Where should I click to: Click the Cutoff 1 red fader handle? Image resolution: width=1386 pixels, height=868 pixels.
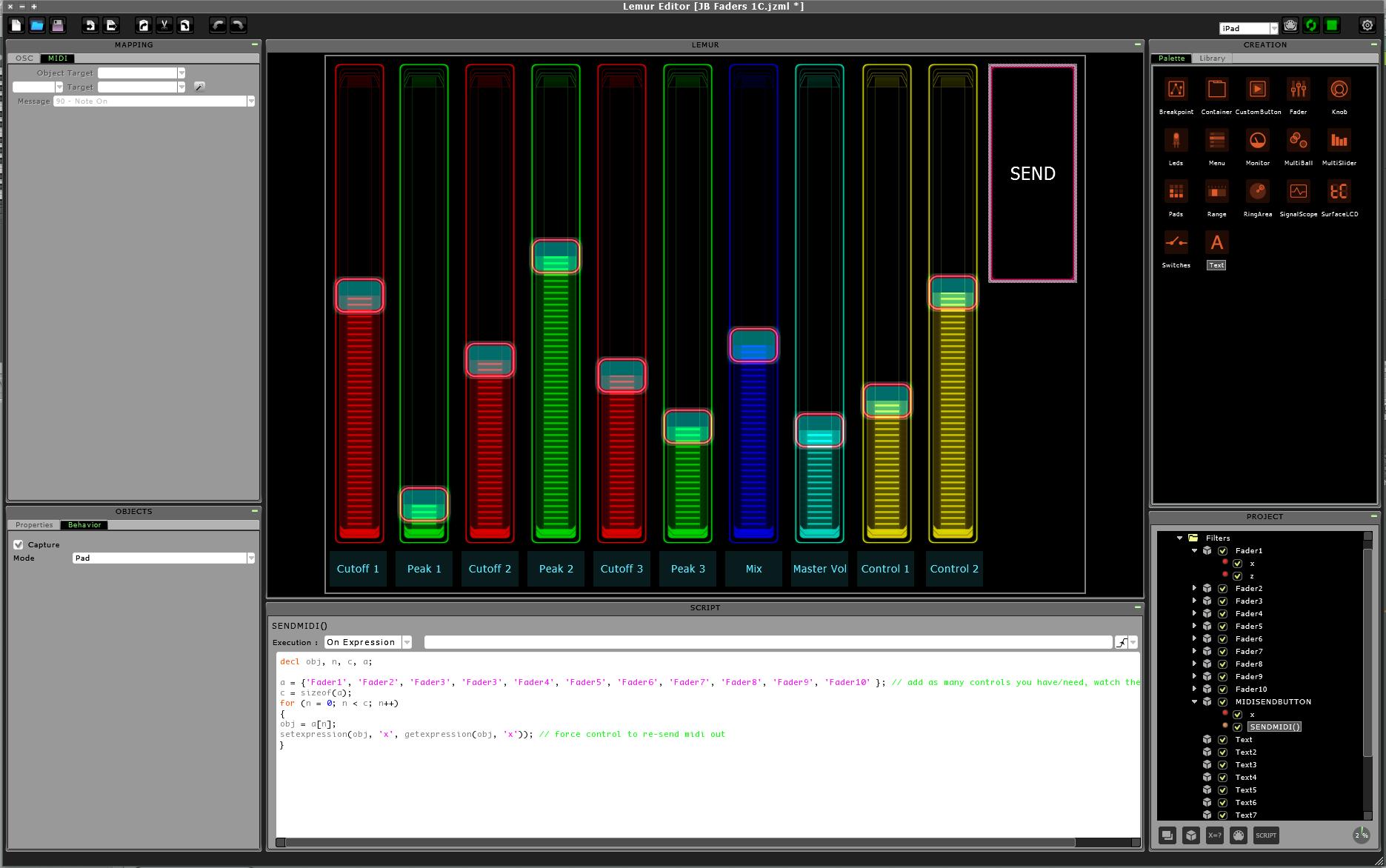[359, 296]
